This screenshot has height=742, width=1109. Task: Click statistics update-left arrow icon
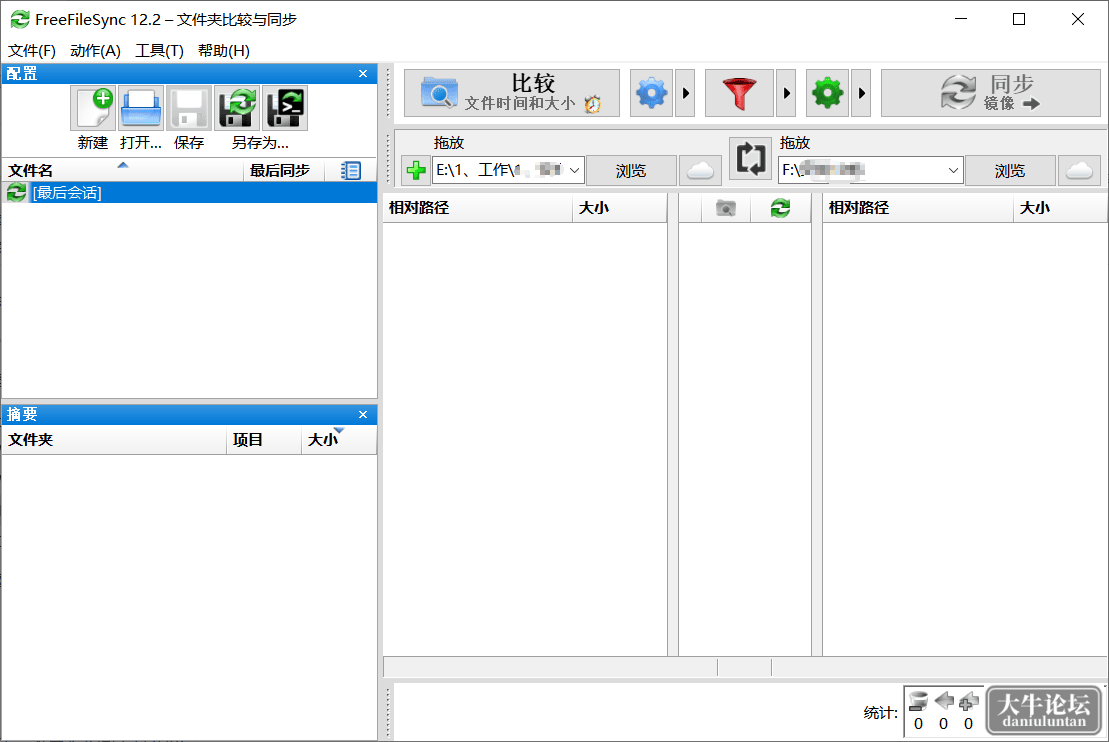click(943, 701)
